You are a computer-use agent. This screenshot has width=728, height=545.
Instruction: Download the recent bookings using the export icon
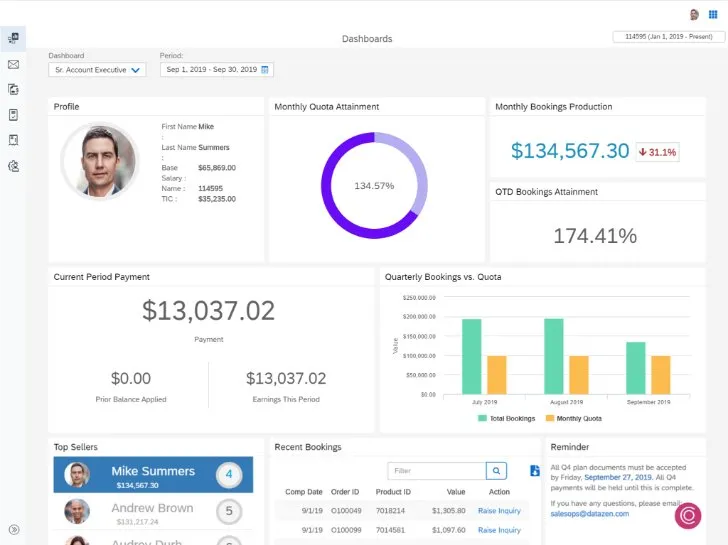pyautogui.click(x=534, y=471)
